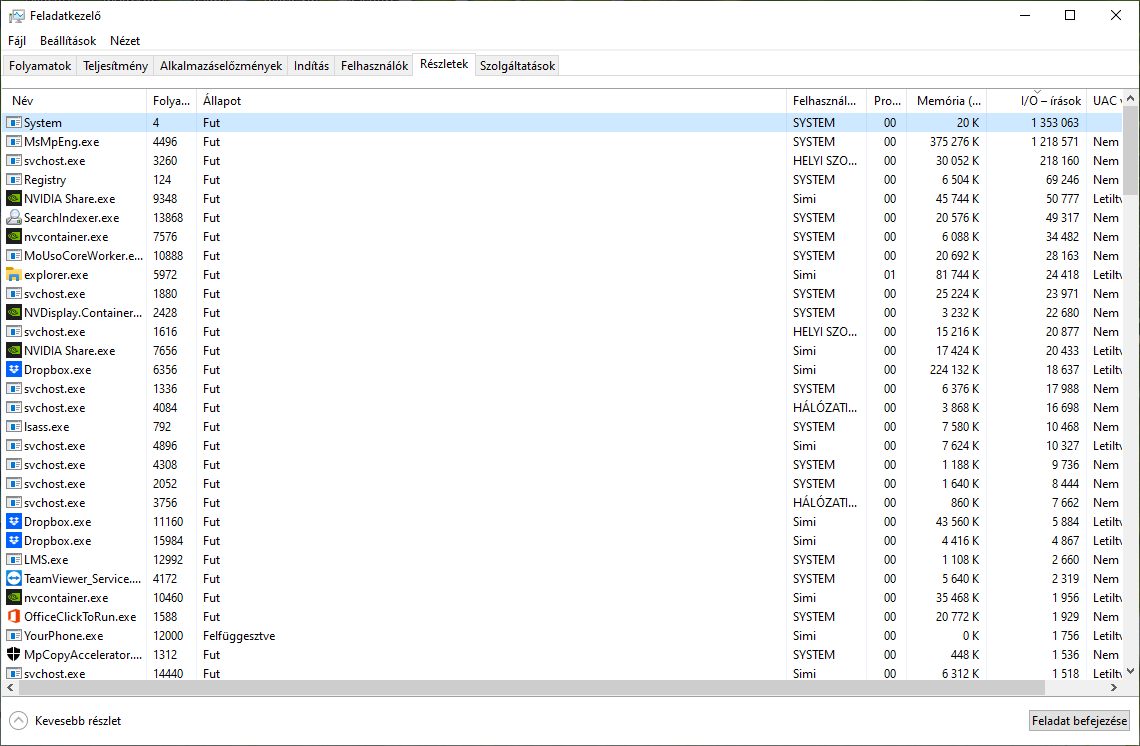Screen dimensions: 1140x746
Task: Open the Nézet menu
Action: (x=124, y=41)
